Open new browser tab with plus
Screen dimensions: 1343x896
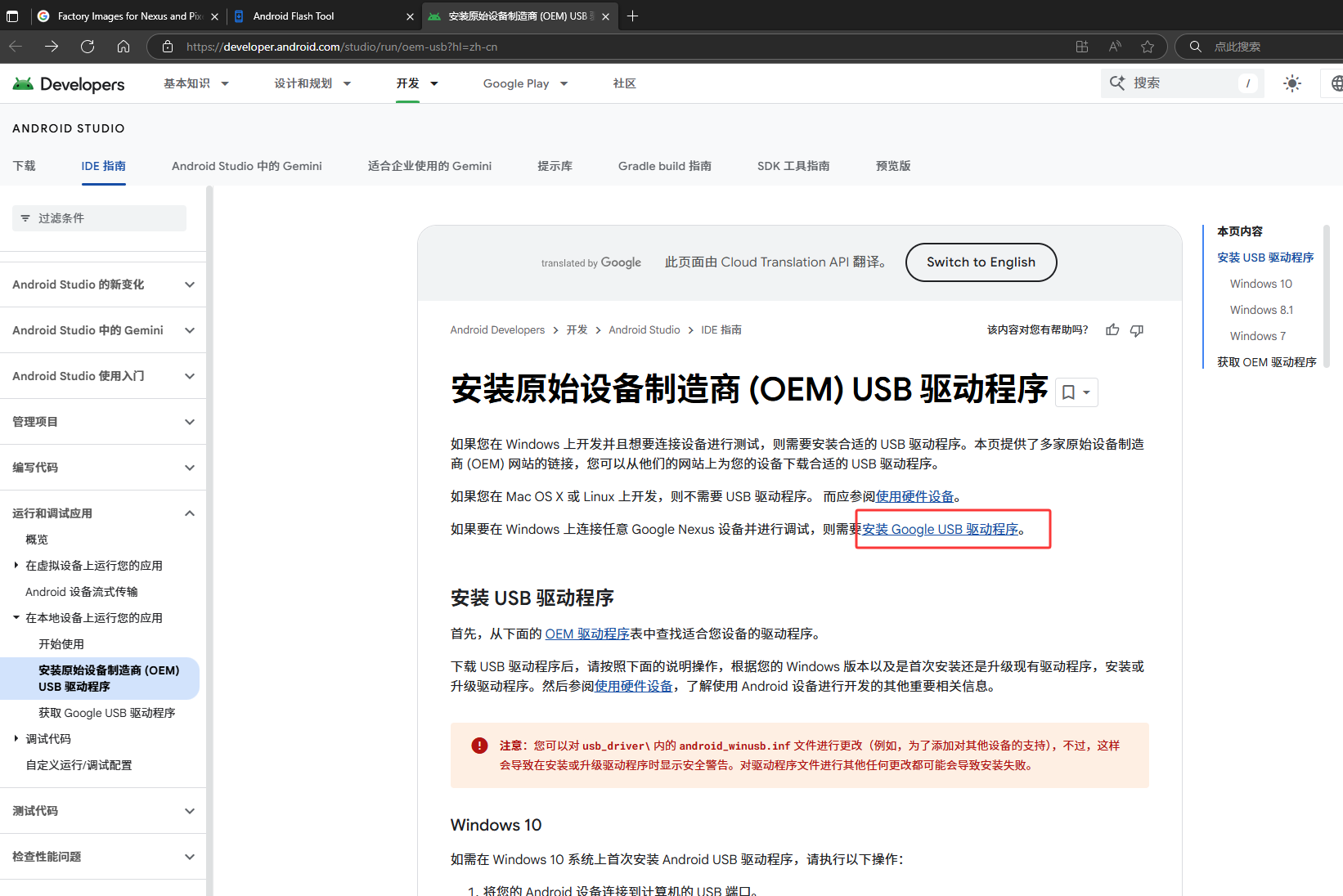(x=632, y=16)
